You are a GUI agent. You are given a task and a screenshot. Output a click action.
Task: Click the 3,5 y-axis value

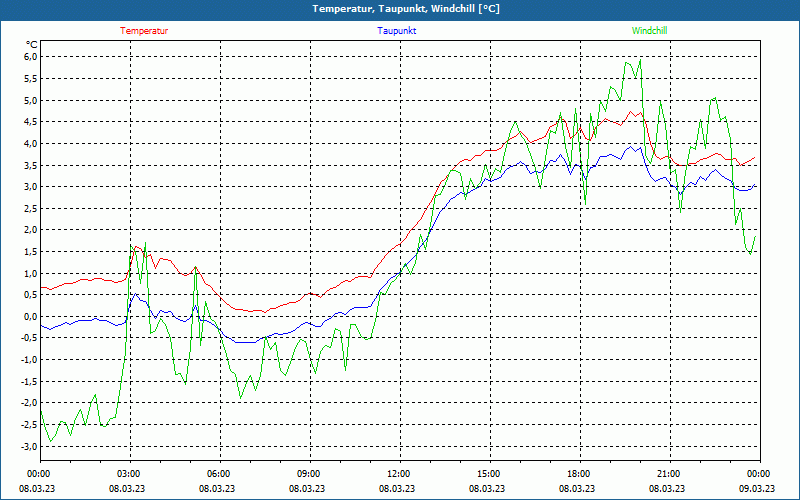[x=31, y=165]
